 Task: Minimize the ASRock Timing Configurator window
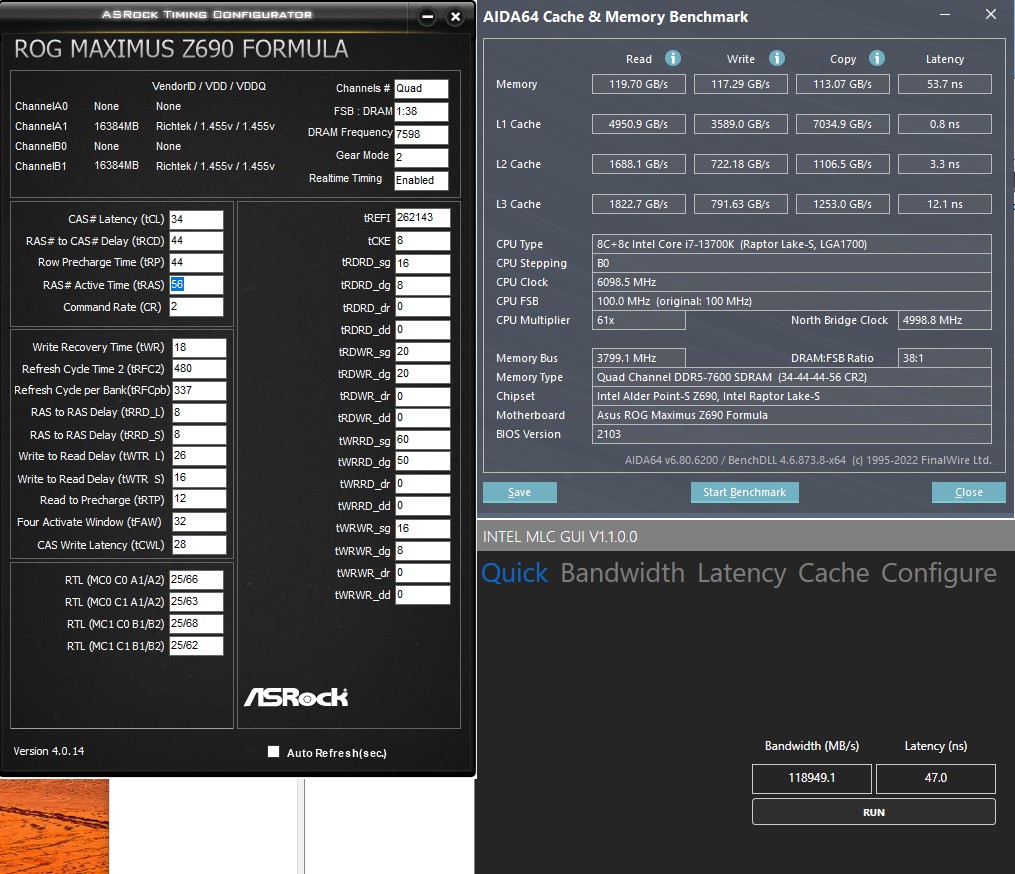(x=427, y=17)
